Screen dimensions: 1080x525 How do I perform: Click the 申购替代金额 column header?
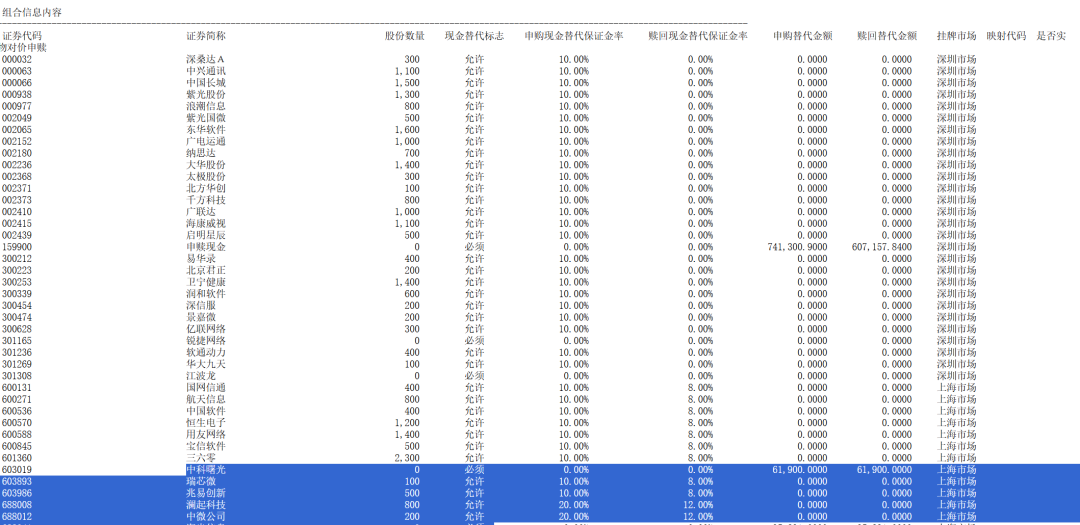point(802,36)
